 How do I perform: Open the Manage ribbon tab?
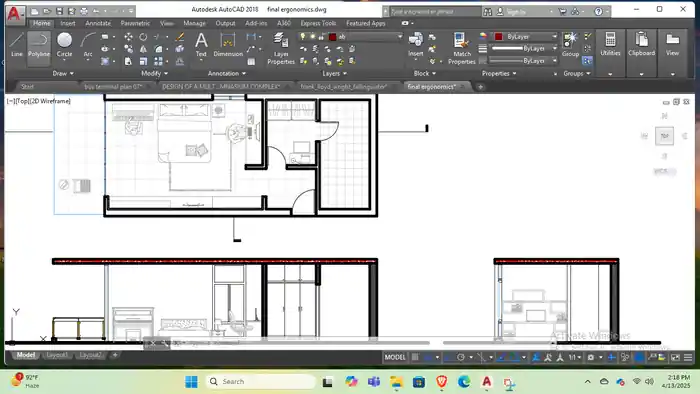195,23
